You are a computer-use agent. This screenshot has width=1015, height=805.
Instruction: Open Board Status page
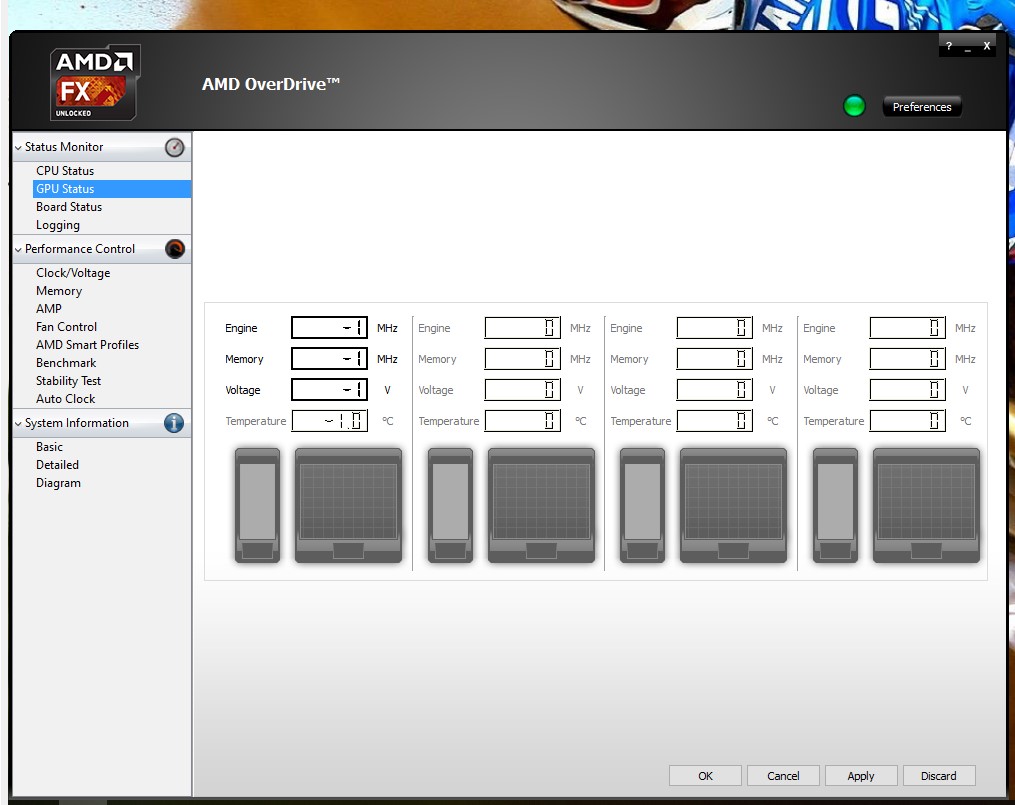point(69,207)
